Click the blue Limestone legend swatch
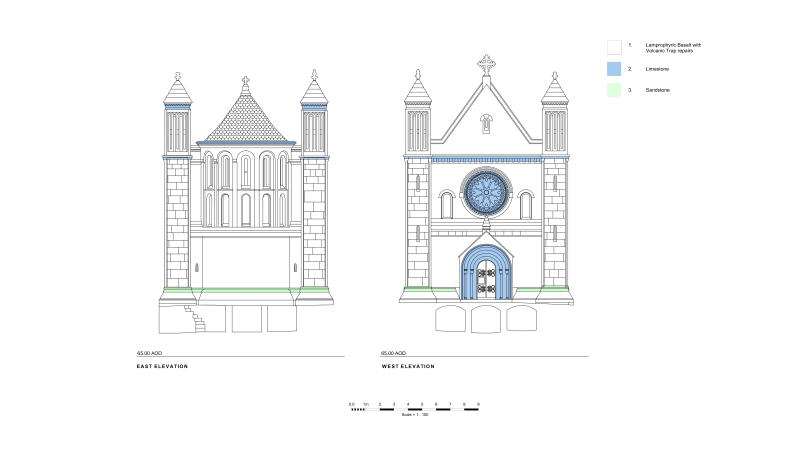Viewport: 800px width, 474px height. [x=614, y=69]
